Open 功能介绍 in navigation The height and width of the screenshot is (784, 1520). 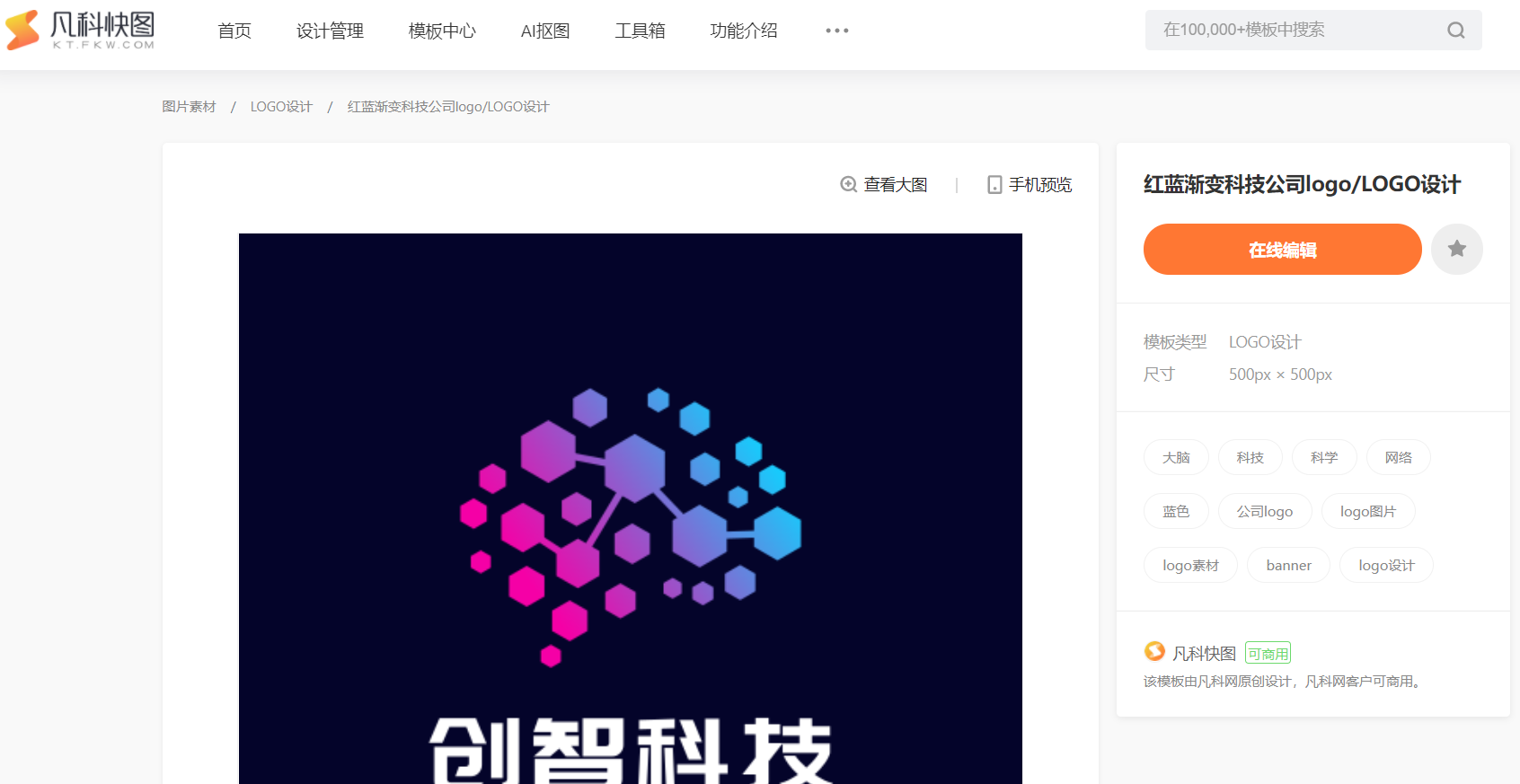tap(744, 31)
